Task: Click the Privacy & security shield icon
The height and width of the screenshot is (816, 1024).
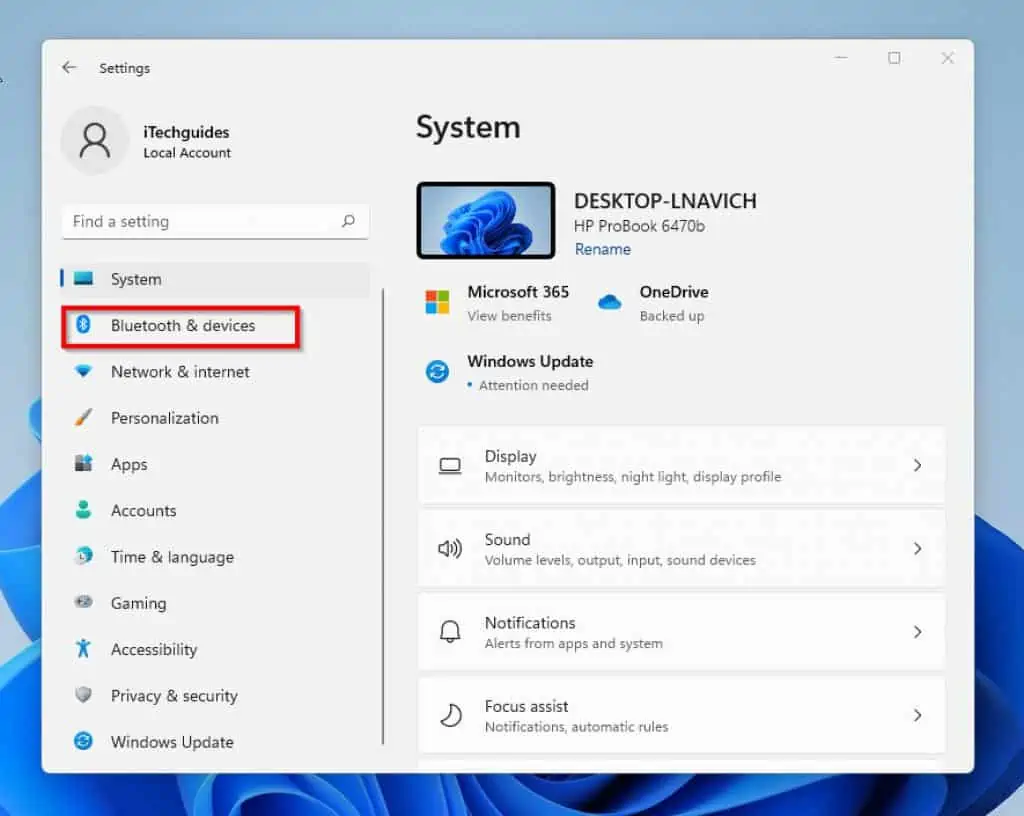Action: click(84, 695)
